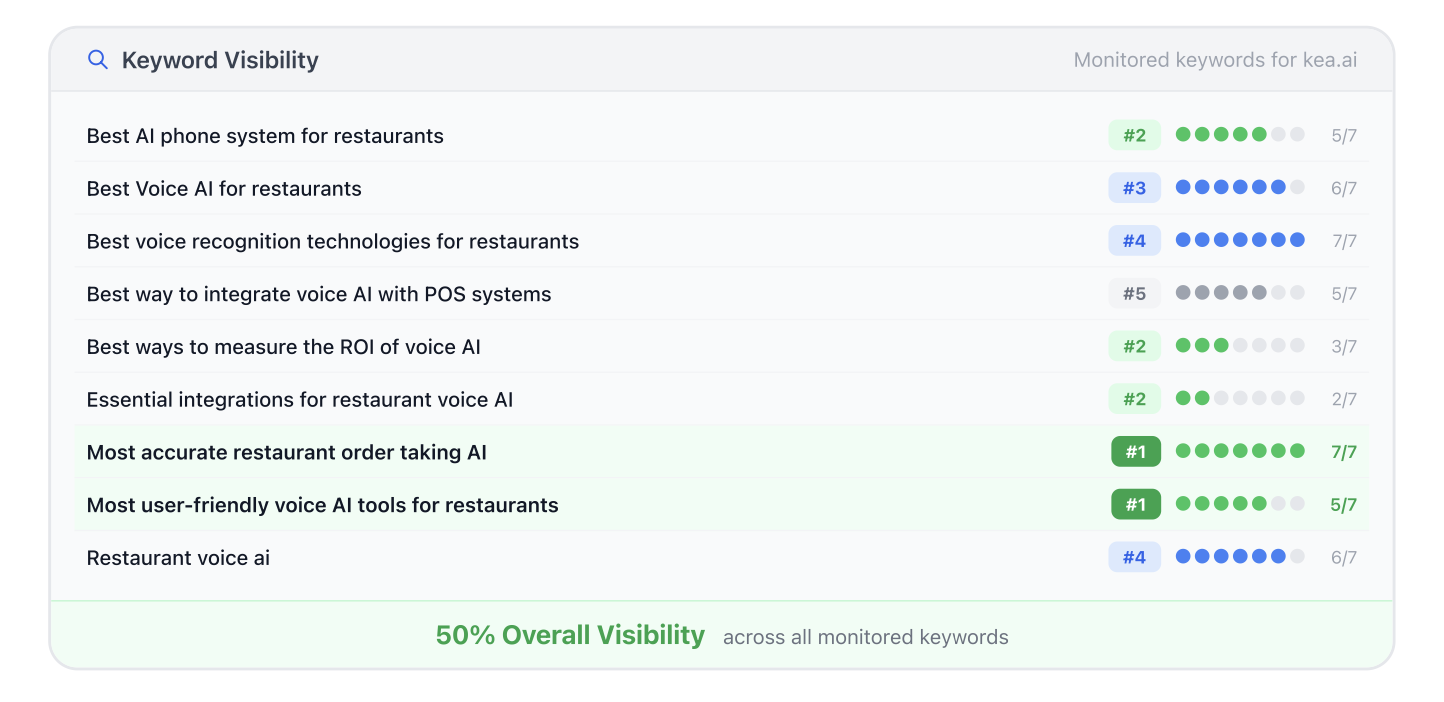
Task: Select 'Essential integrations for restaurant voice AI' keyword
Action: click(300, 400)
